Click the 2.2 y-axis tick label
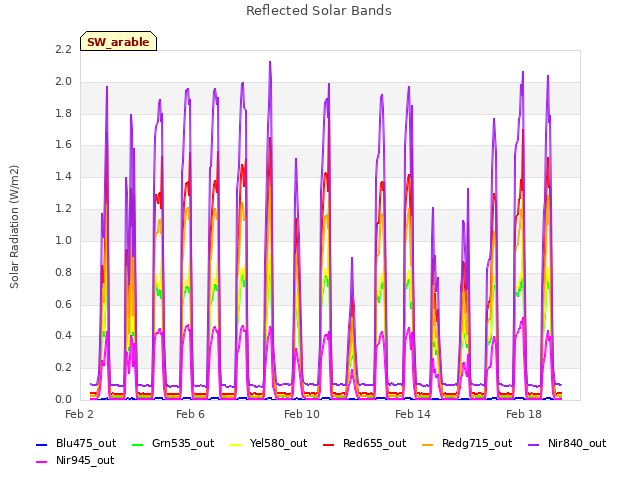 pos(63,49)
